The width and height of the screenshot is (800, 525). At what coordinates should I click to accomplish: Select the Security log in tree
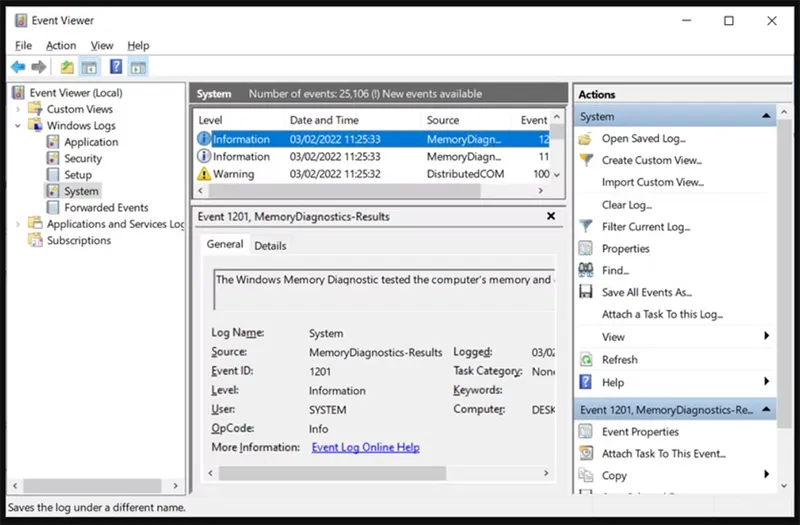click(83, 158)
